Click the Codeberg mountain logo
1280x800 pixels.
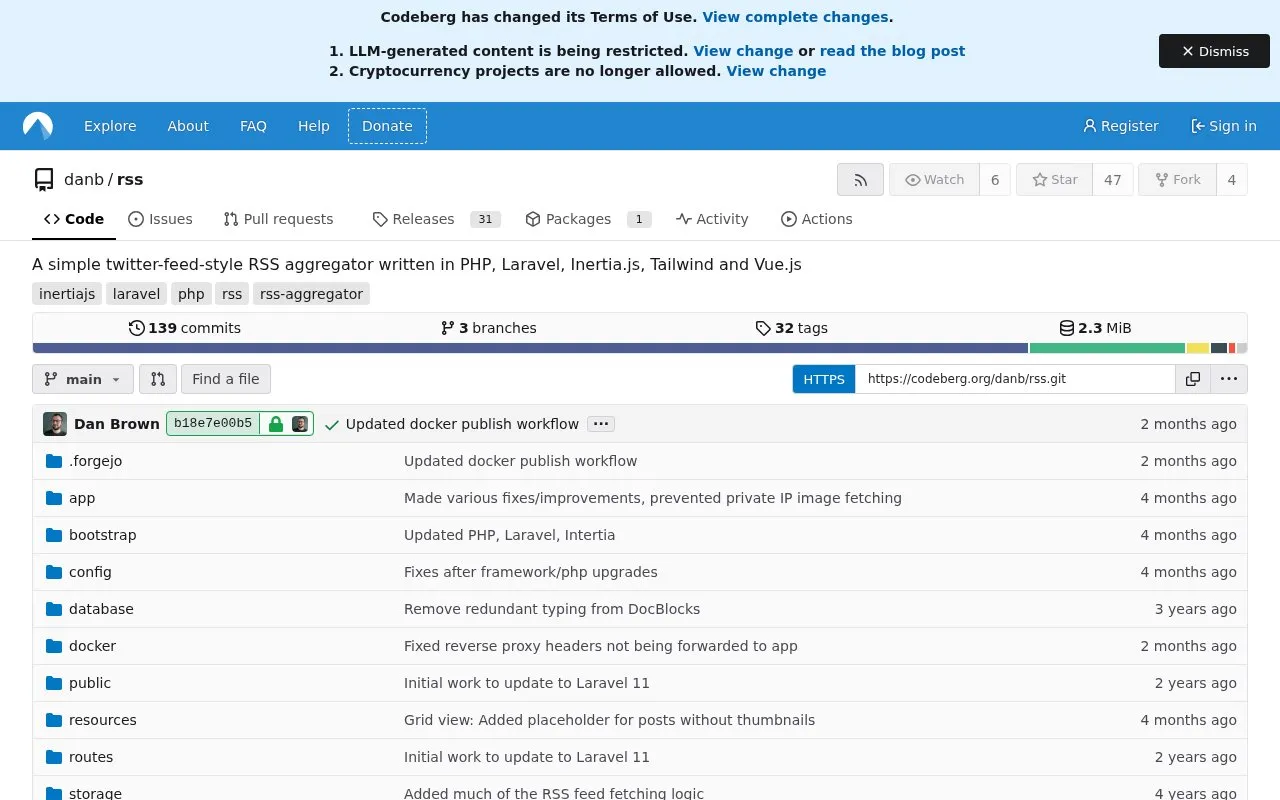(x=38, y=126)
